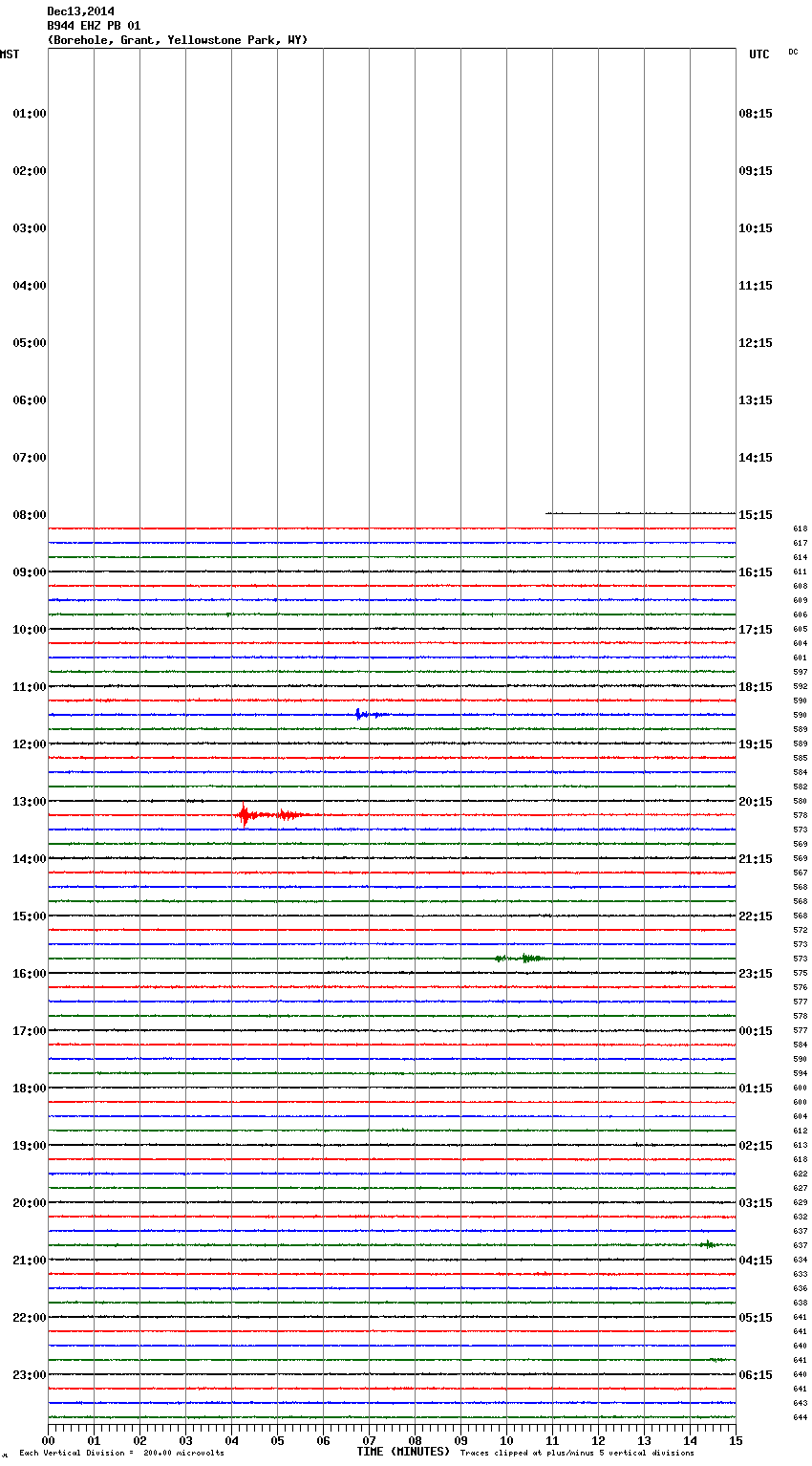
Task: Select the '04:00' MST time label
Action: coord(30,286)
